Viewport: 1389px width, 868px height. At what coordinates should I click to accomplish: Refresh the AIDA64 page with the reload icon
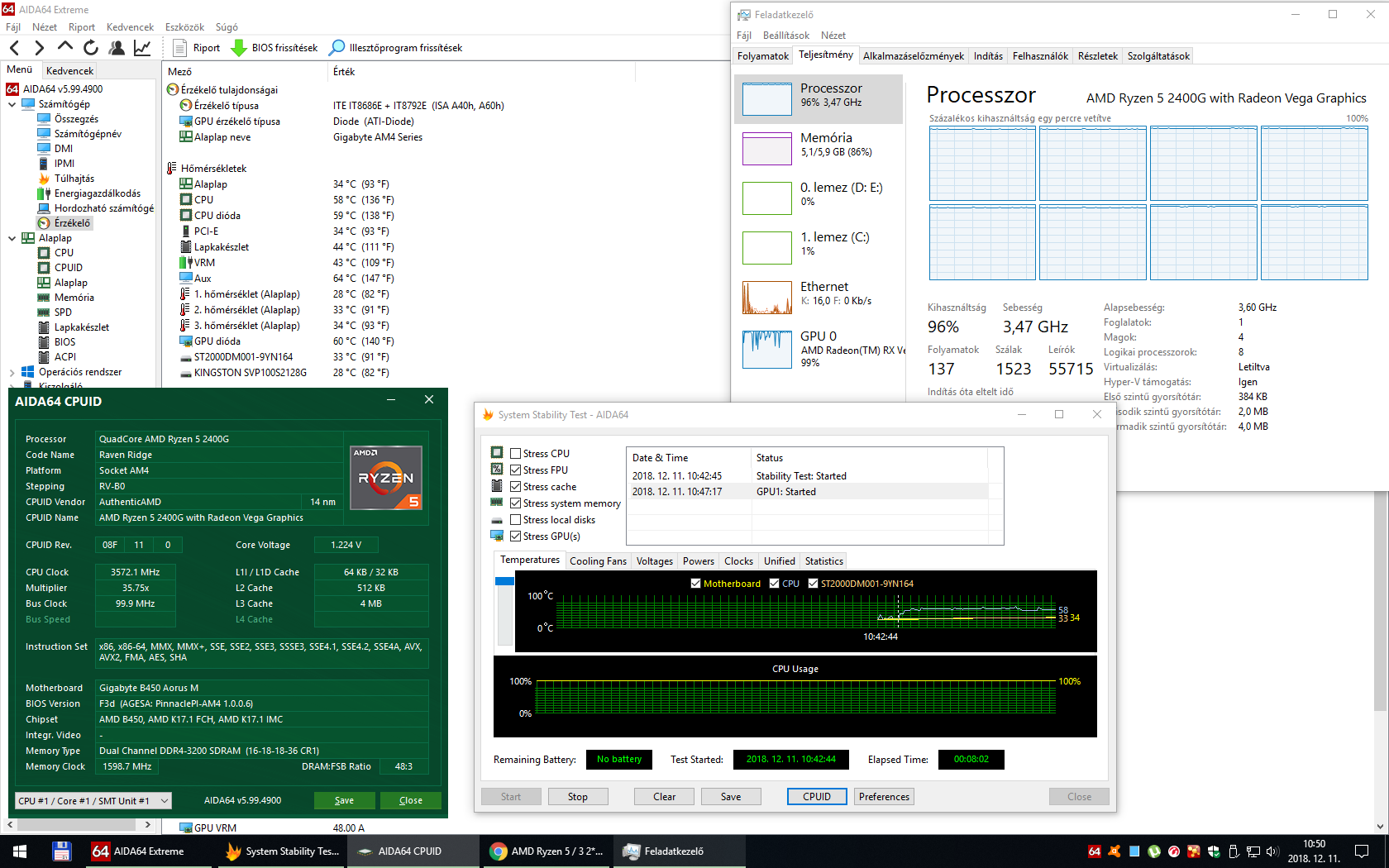[91, 48]
